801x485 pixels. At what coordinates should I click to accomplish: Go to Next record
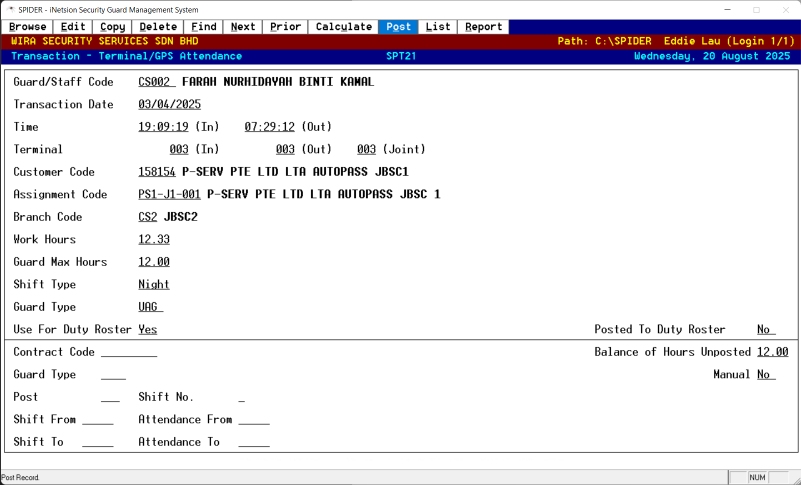243,27
